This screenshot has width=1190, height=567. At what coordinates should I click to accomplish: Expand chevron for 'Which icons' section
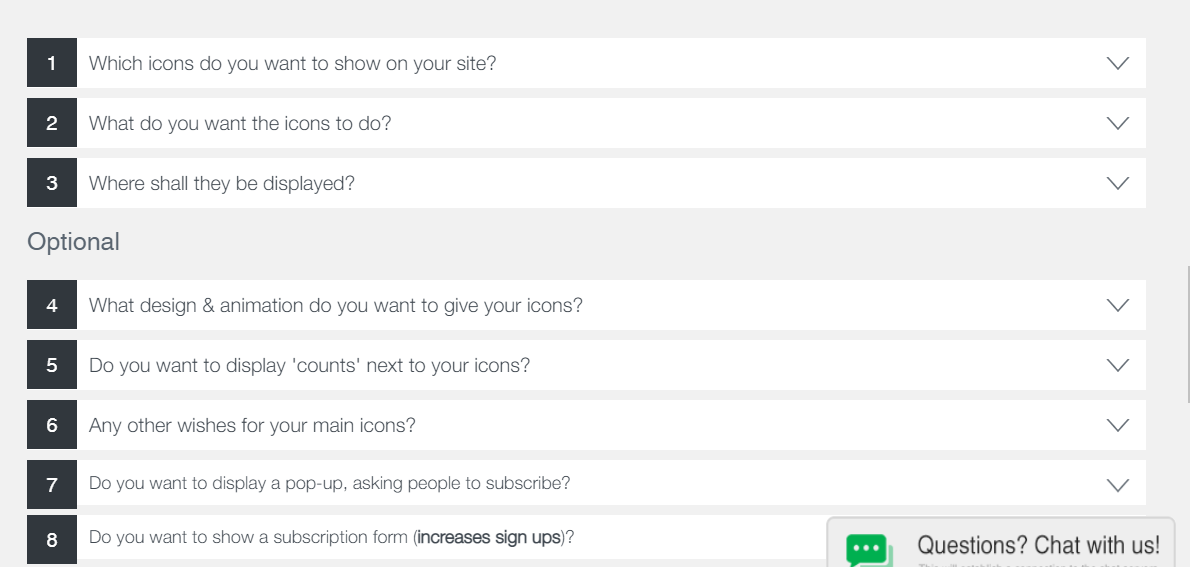tap(1118, 63)
